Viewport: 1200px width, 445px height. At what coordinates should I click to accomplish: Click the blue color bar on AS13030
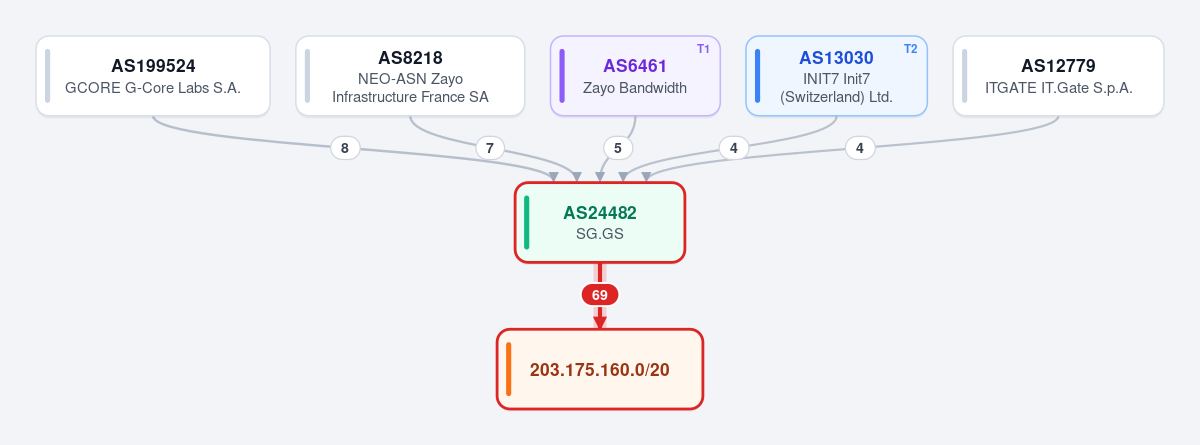(758, 76)
